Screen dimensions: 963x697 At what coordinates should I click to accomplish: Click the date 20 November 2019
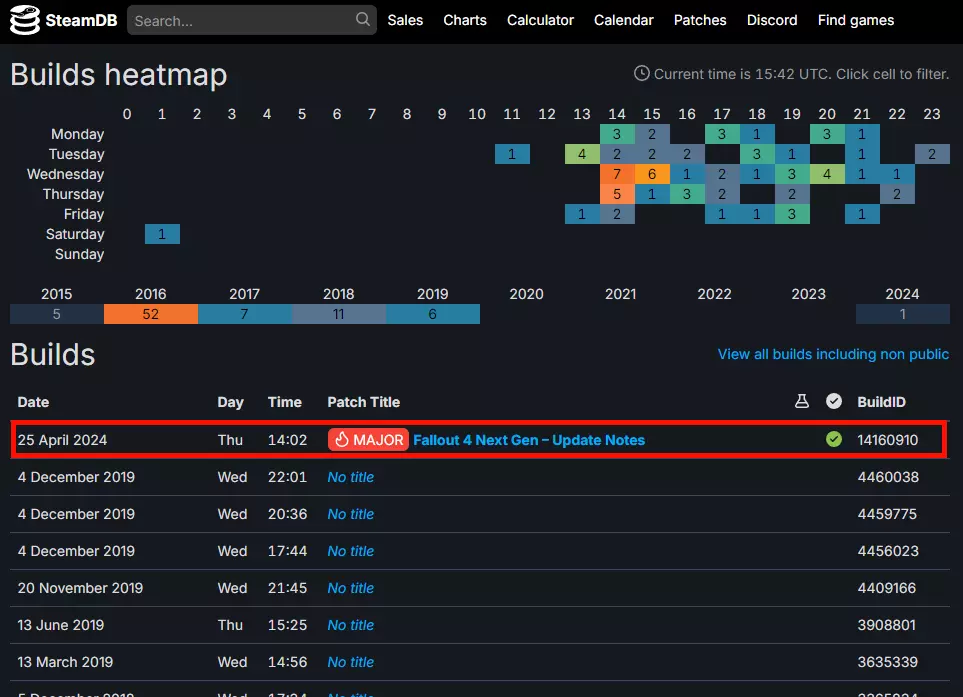coord(80,588)
